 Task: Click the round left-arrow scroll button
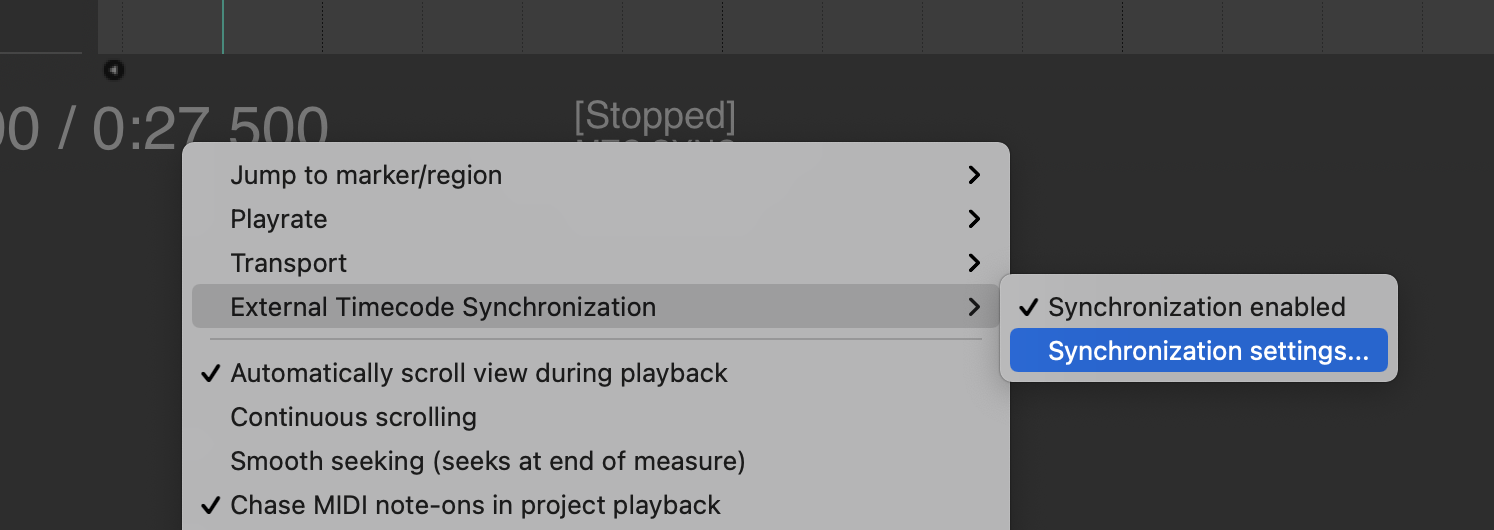click(114, 70)
